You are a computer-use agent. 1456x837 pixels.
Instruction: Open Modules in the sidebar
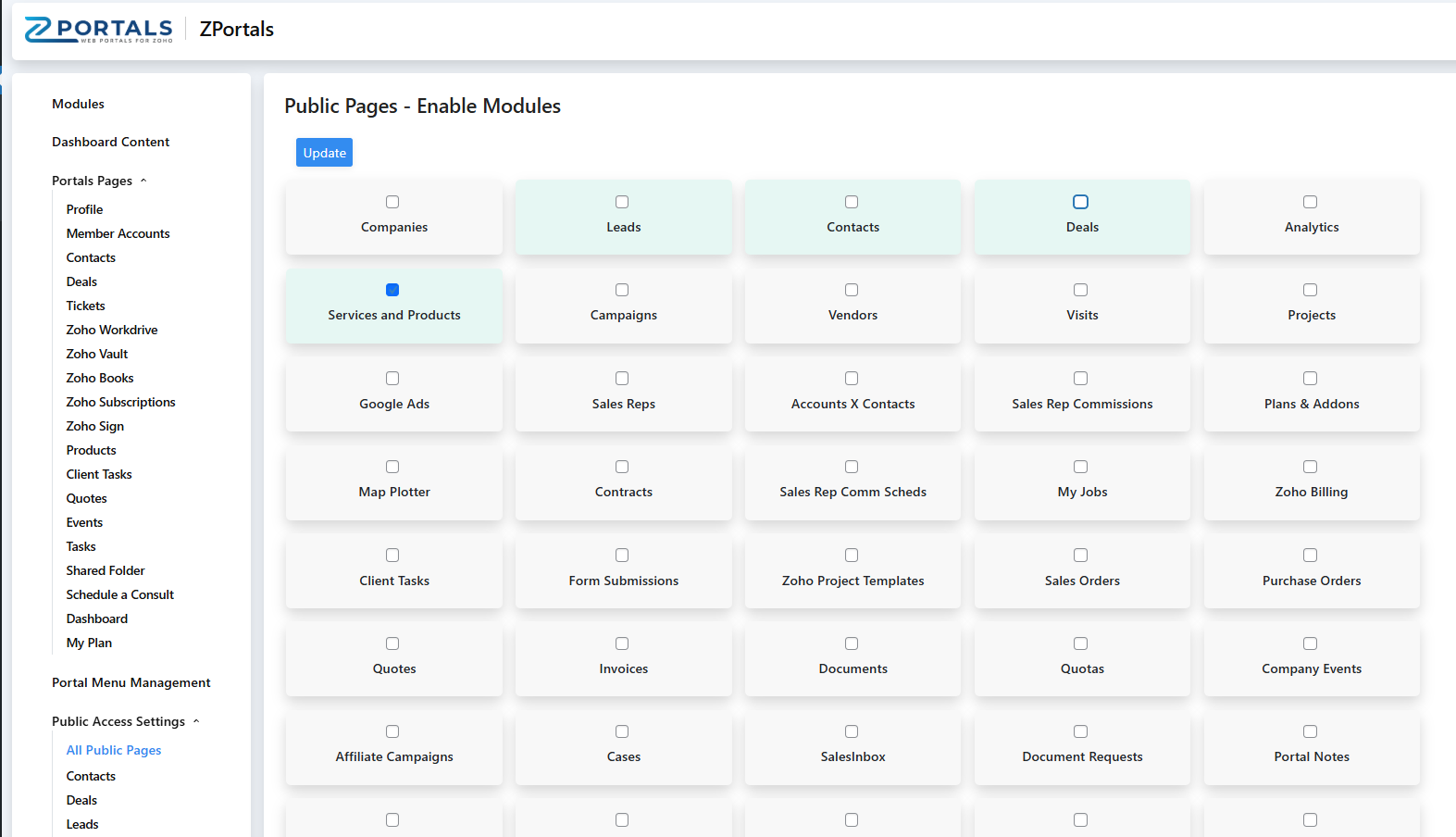[x=78, y=104]
